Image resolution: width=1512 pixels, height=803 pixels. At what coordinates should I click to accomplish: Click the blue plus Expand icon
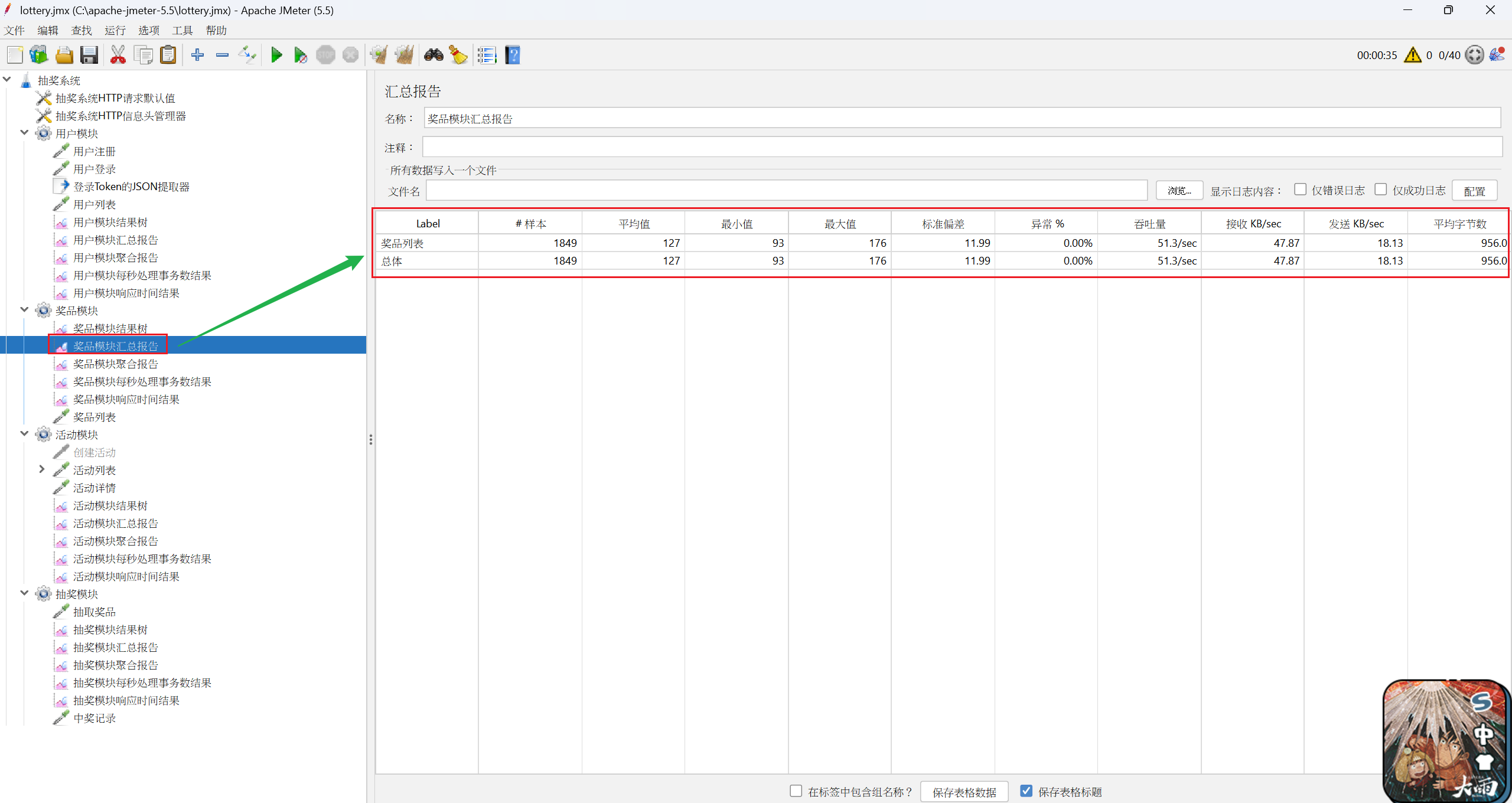[x=197, y=56]
